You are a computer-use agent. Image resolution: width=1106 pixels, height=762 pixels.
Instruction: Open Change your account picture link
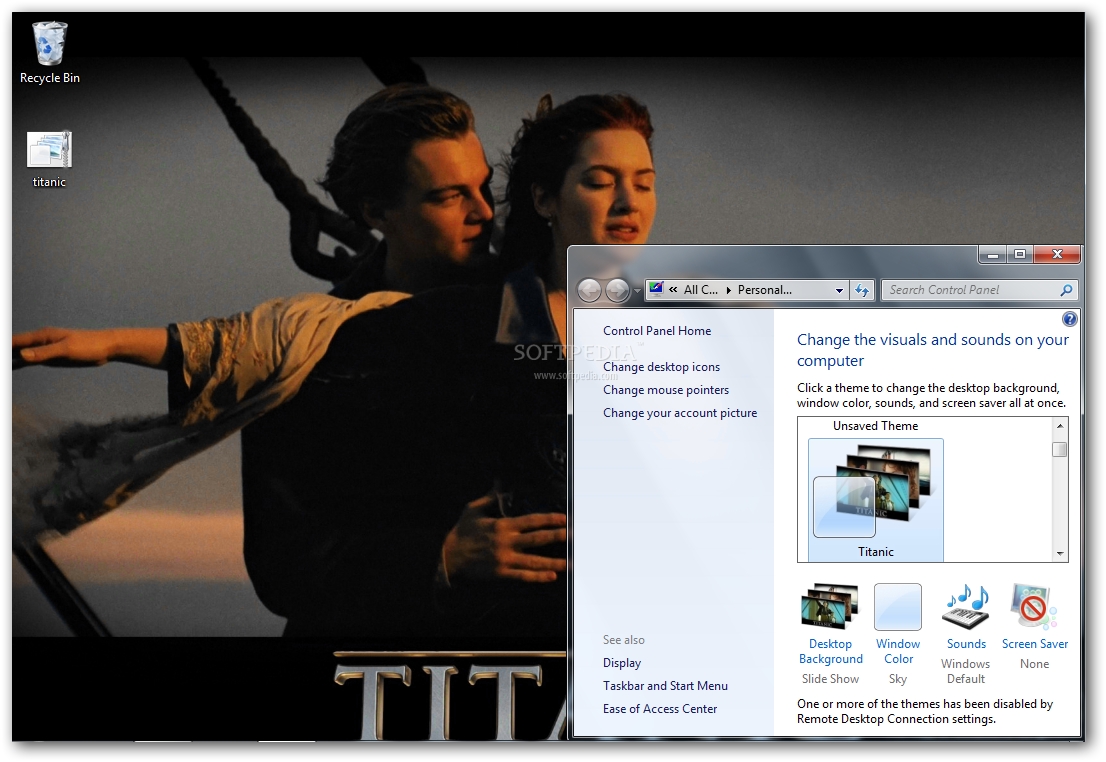(680, 413)
